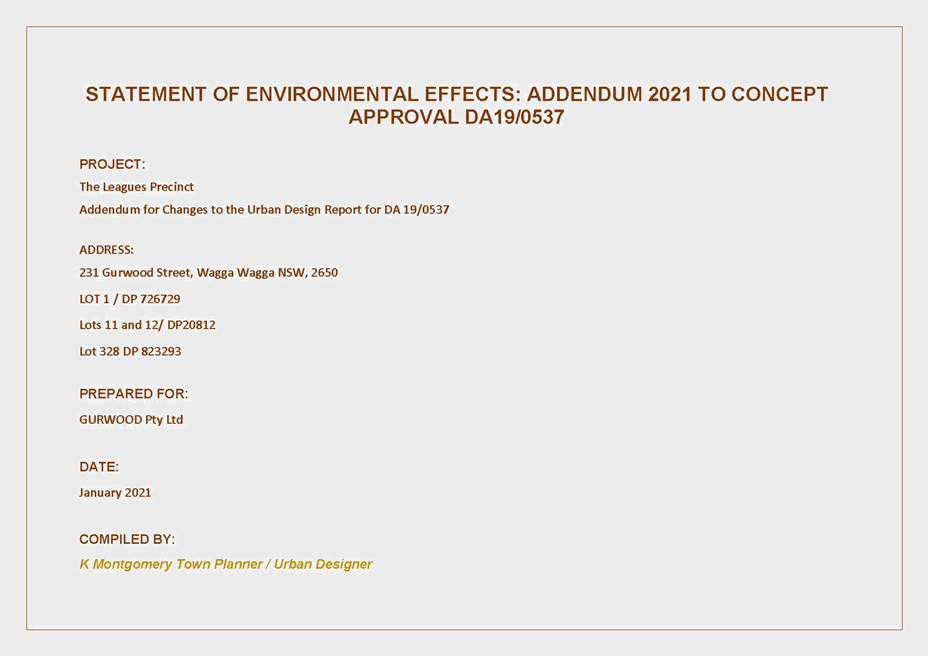Click the date 'January 2021'
928x656 pixels.
[115, 493]
